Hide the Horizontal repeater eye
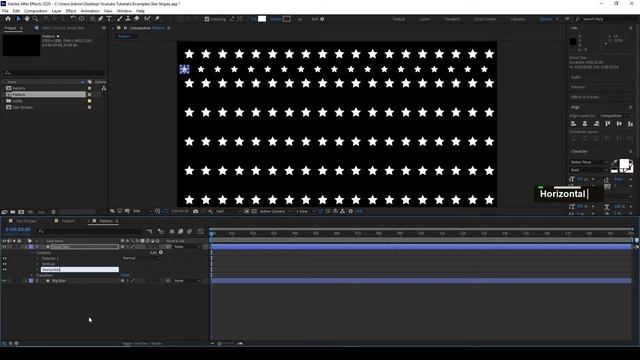Viewport: 640px width, 360px height. [x=4, y=269]
